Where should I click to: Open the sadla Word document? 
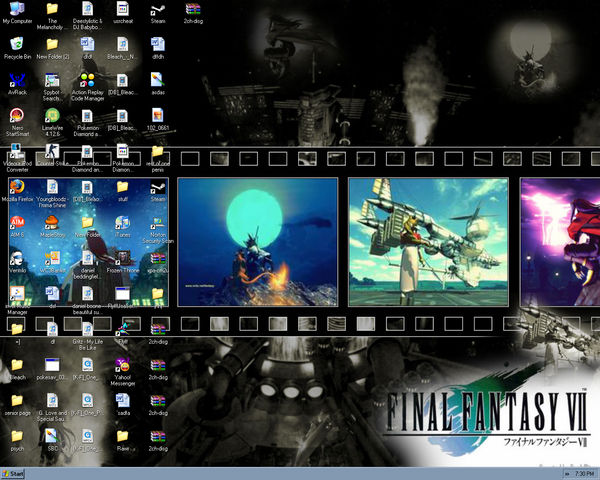(x=122, y=404)
